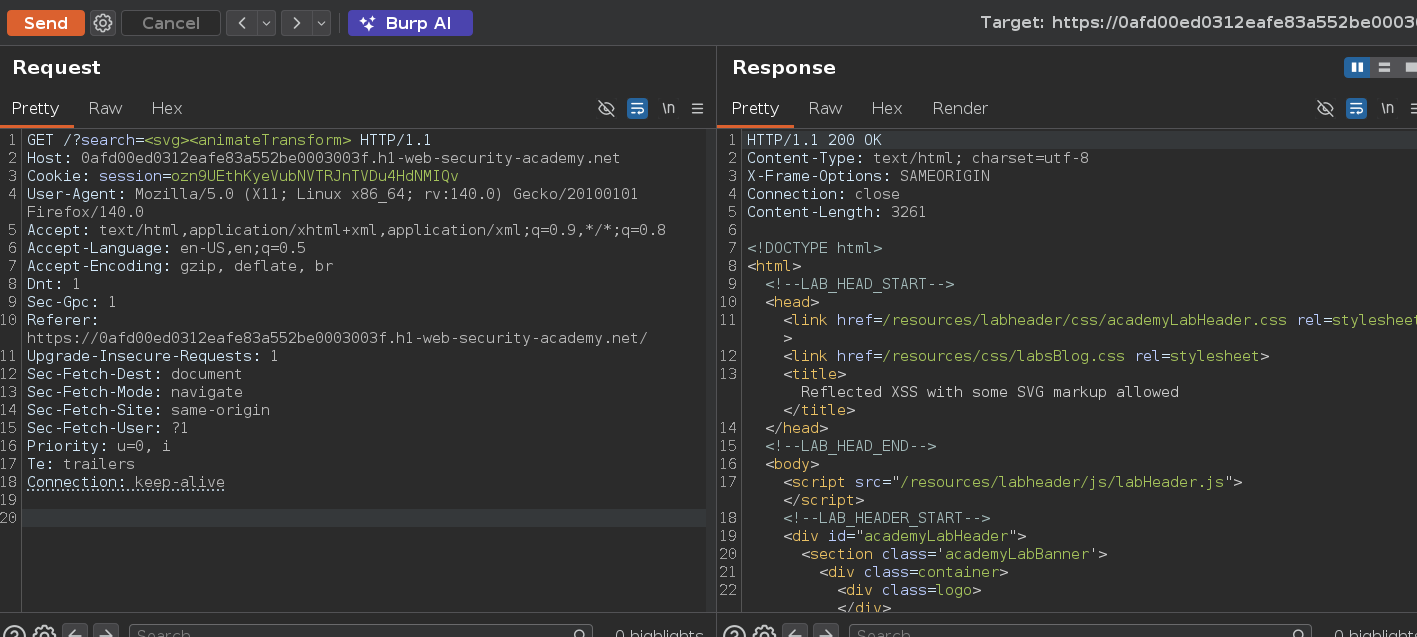Click the labsBlog.css link line

click(x=1026, y=356)
